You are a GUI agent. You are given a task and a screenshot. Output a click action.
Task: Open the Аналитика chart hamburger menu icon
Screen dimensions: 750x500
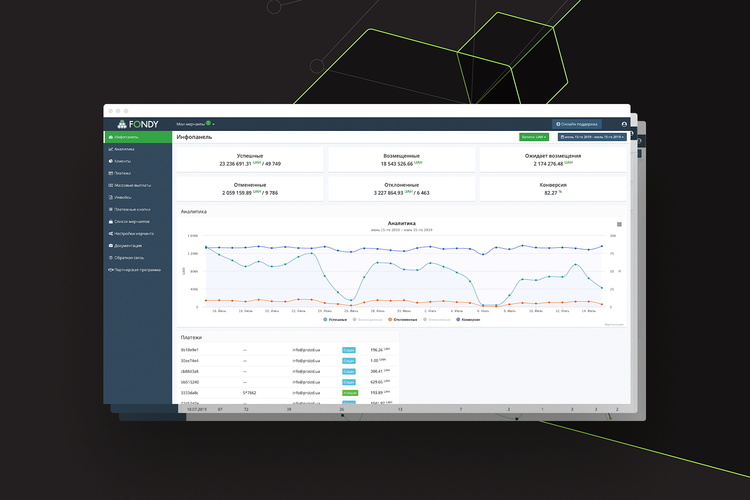pyautogui.click(x=619, y=224)
